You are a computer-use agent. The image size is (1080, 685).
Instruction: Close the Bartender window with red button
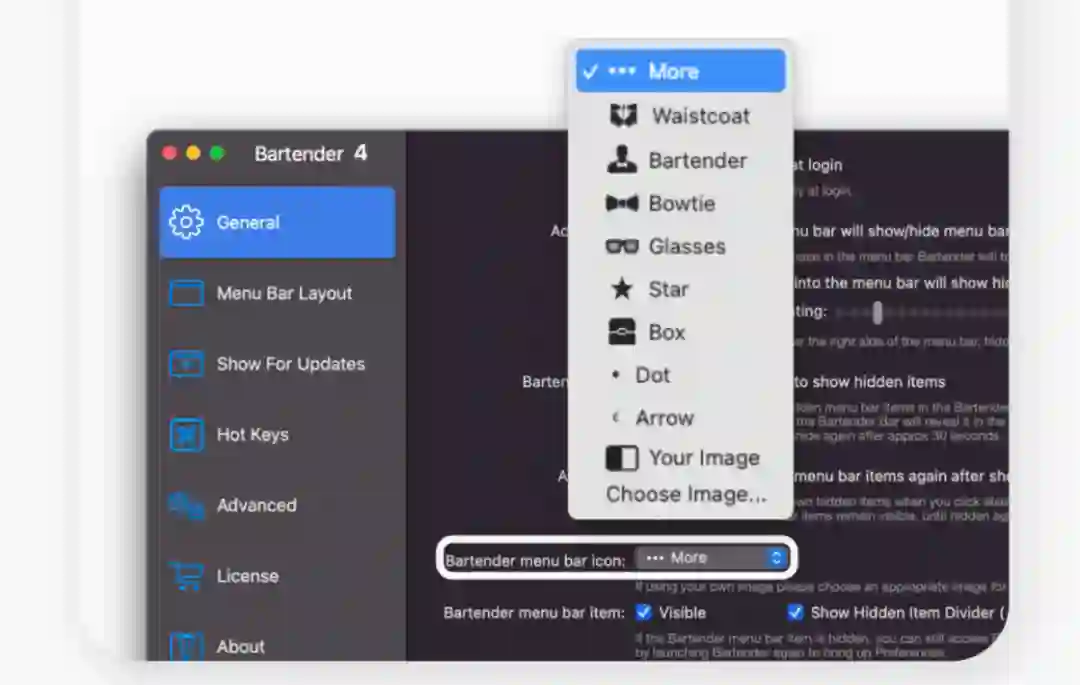(169, 153)
